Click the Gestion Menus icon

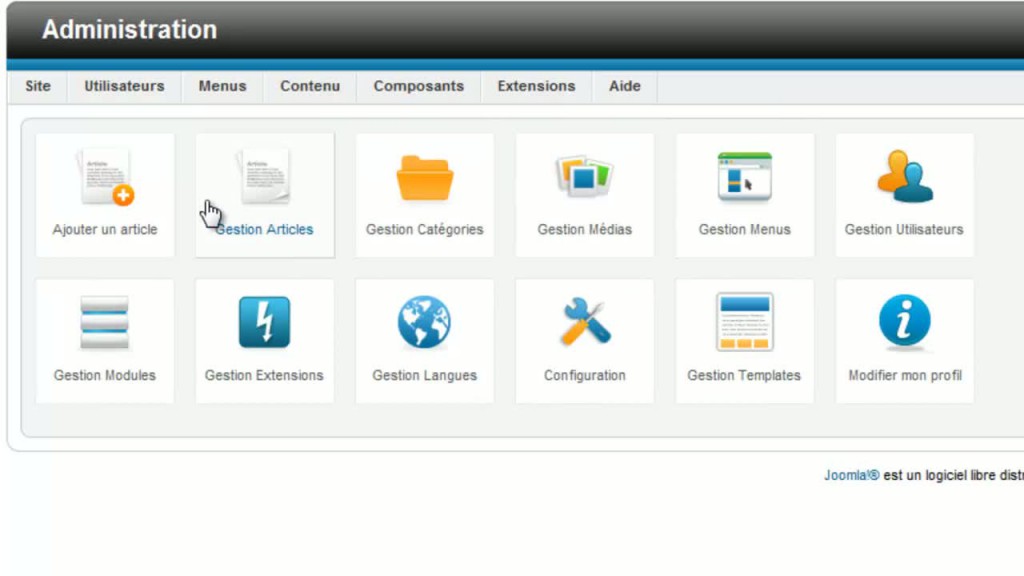[745, 179]
